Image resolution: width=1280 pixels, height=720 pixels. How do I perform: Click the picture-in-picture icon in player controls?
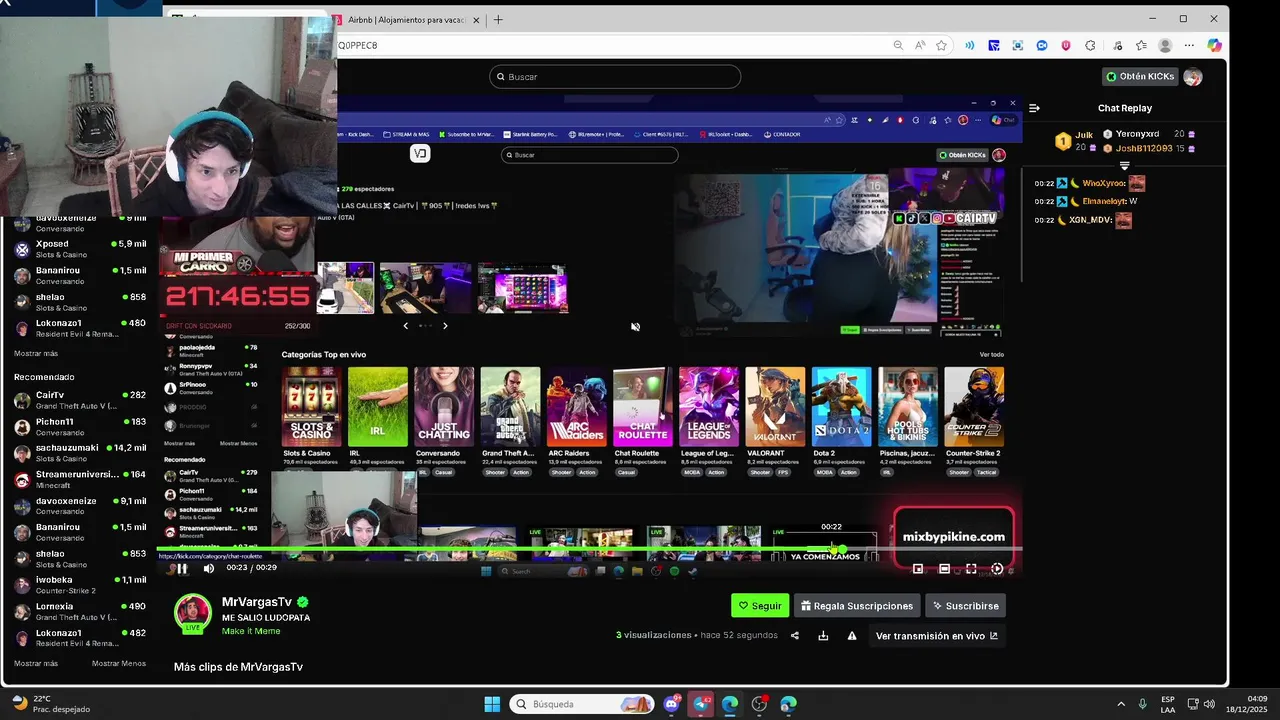click(918, 569)
